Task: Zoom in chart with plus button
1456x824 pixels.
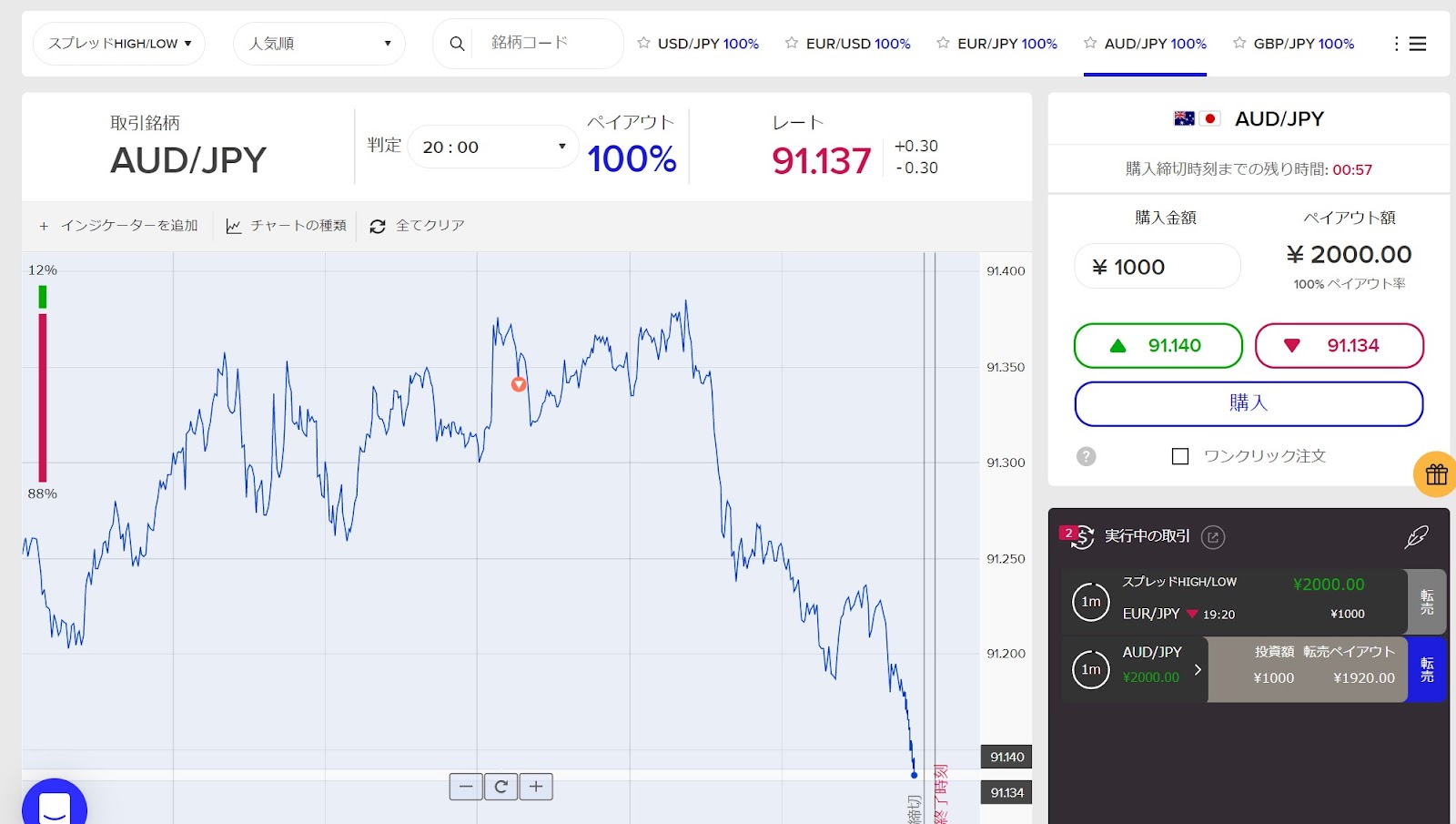Action: 536,787
